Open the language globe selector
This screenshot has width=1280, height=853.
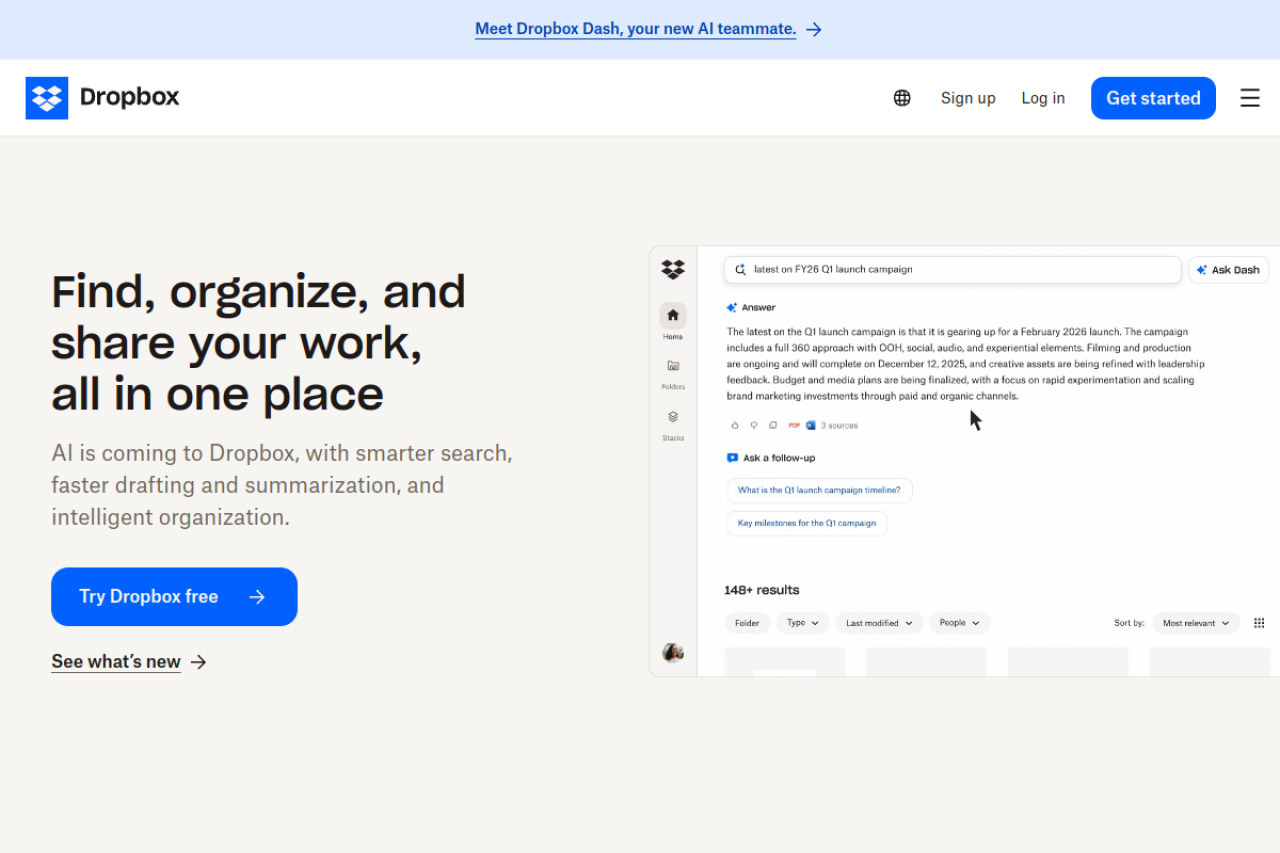(x=902, y=97)
